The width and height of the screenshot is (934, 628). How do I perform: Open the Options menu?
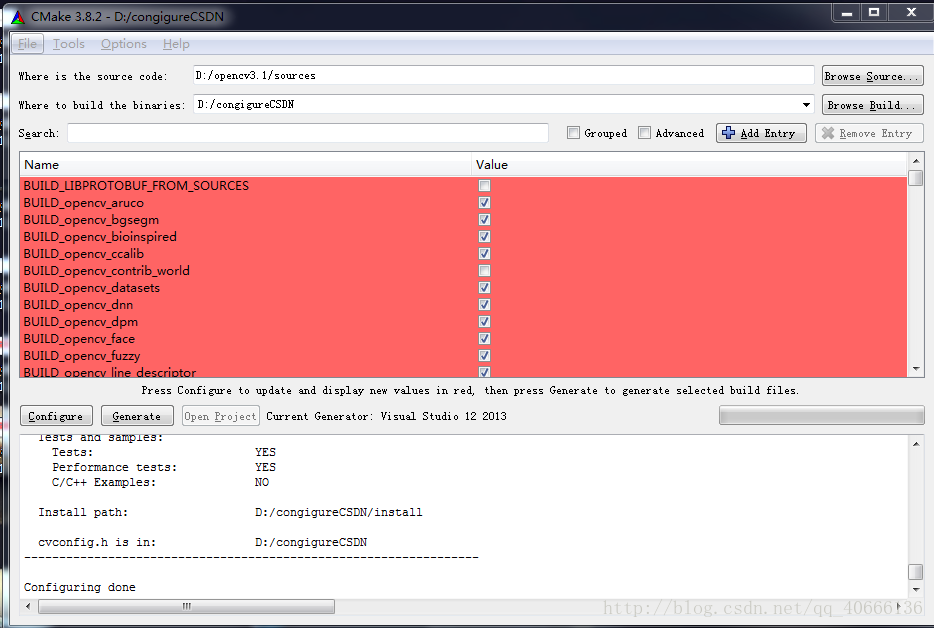coord(123,44)
